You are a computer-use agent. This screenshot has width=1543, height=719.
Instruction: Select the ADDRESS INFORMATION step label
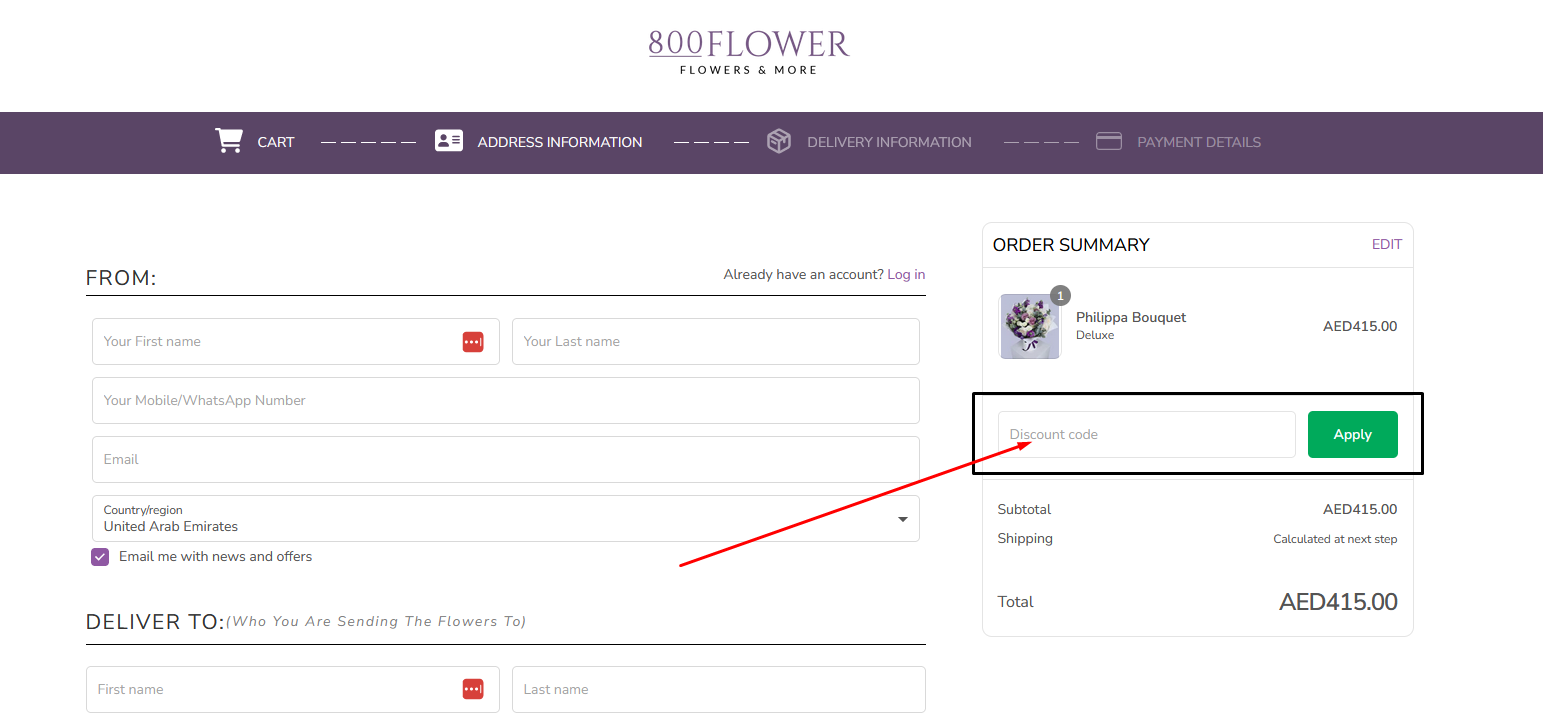pos(559,141)
